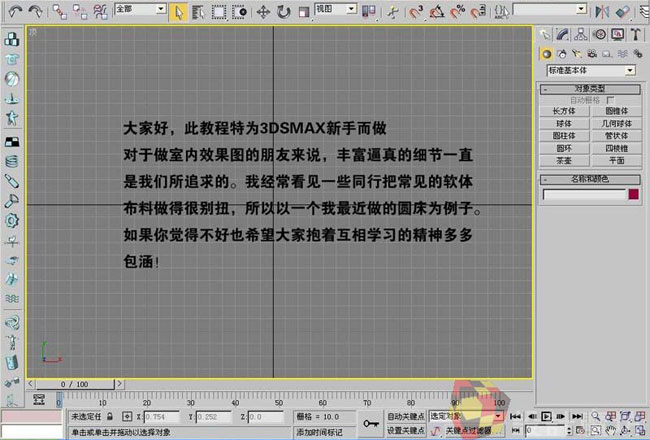650x440 pixels.
Task: Switch to the Hierarchy command panel tab
Action: pos(581,34)
